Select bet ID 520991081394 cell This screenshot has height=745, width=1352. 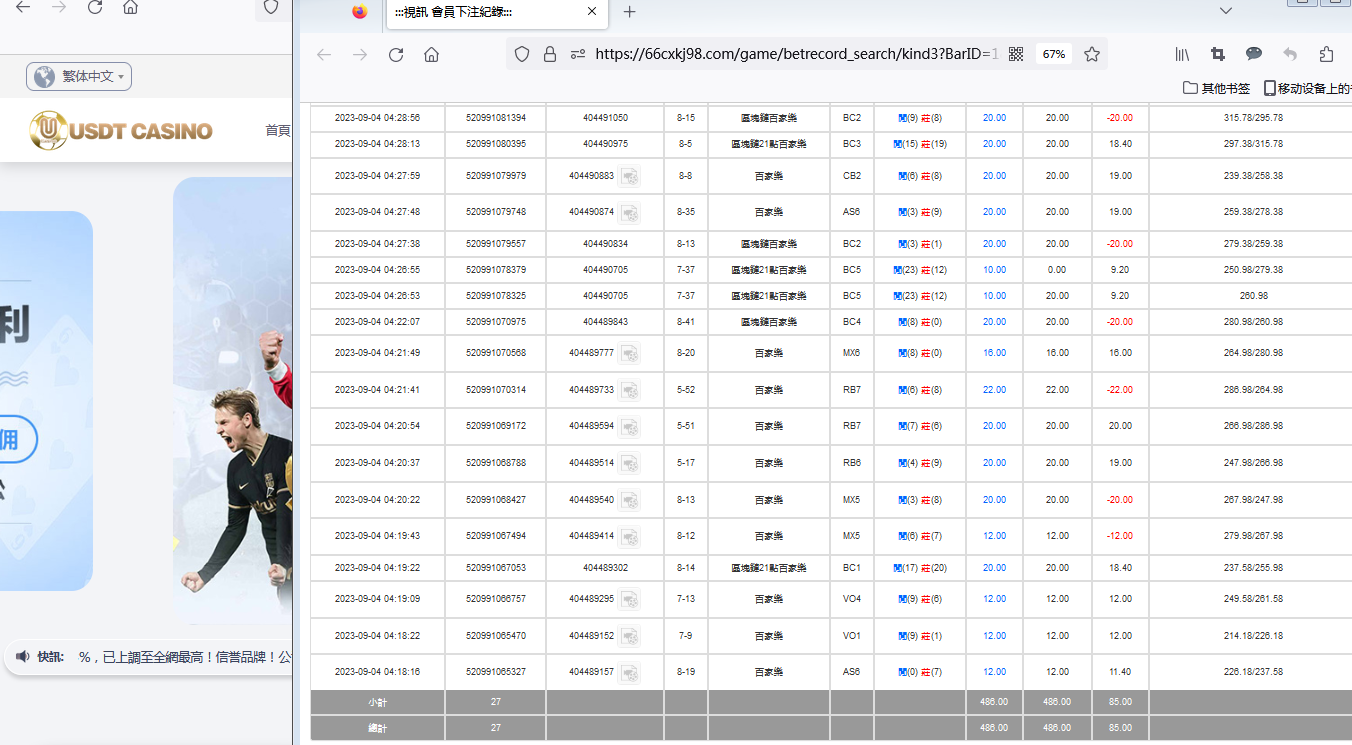[x=496, y=118]
